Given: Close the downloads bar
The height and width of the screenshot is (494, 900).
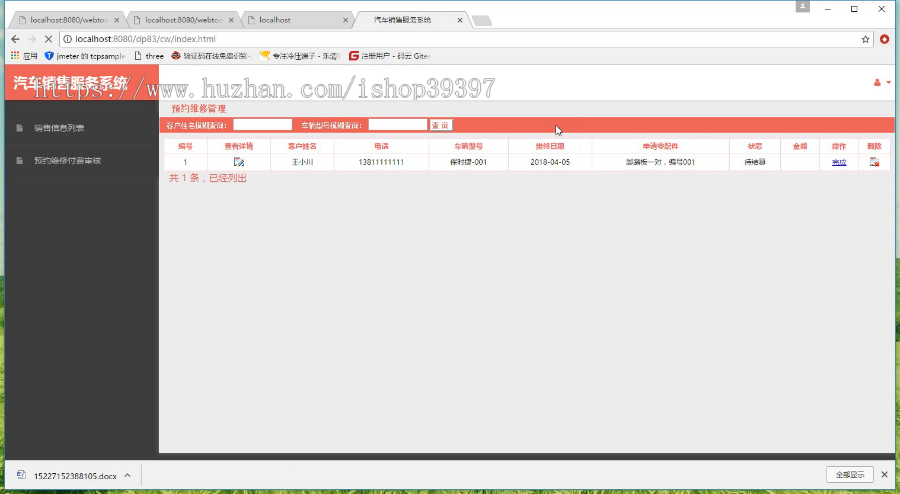Looking at the screenshot, I should (x=885, y=474).
